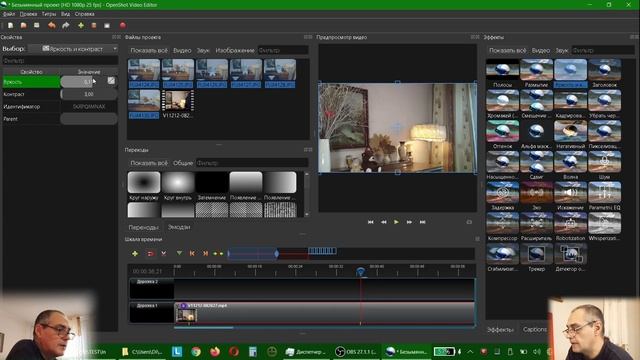Click the red Export Video button
This screenshot has width=640, height=360.
123,25
